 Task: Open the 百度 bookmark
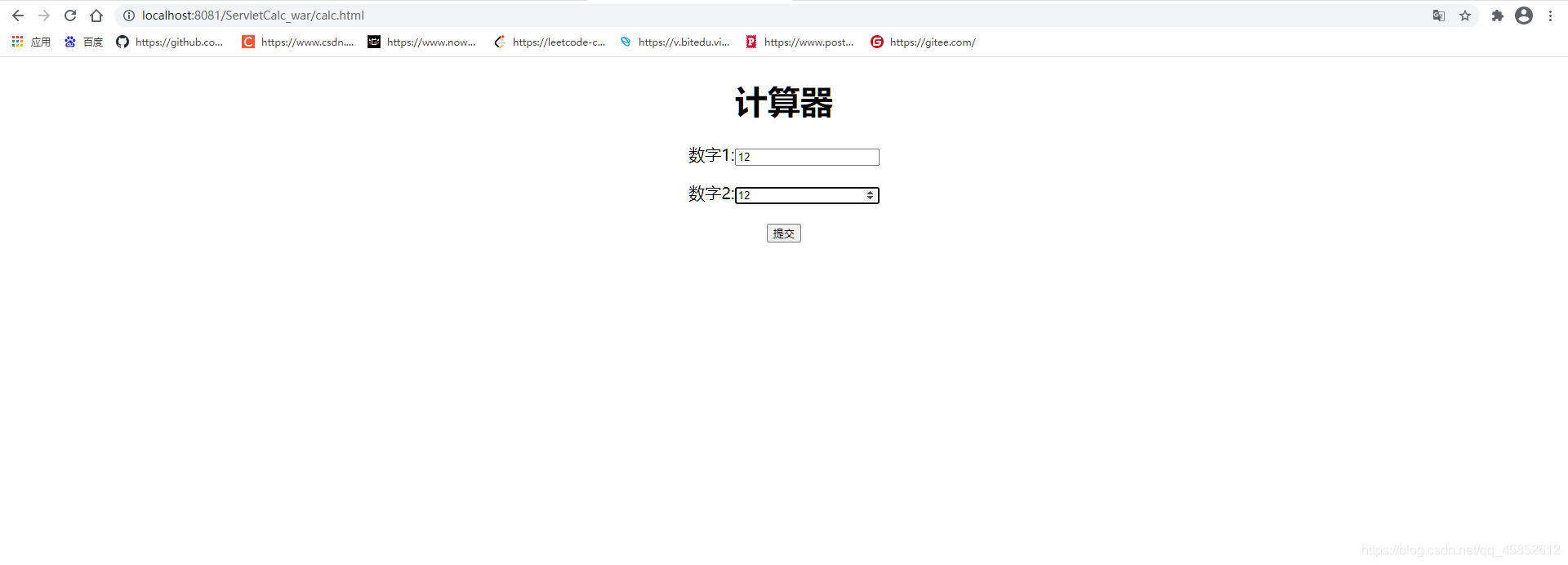pos(84,42)
